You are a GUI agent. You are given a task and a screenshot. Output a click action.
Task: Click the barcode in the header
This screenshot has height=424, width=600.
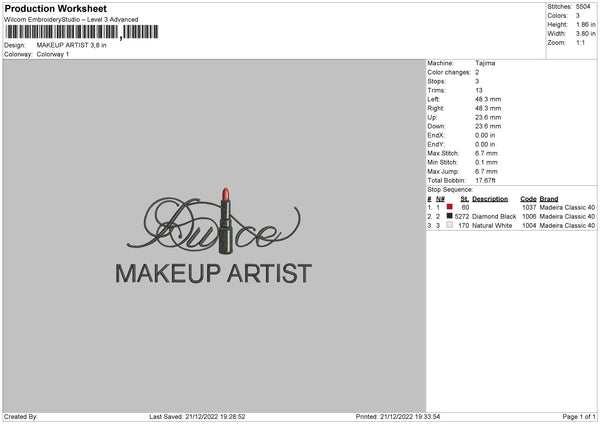pyautogui.click(x=82, y=32)
